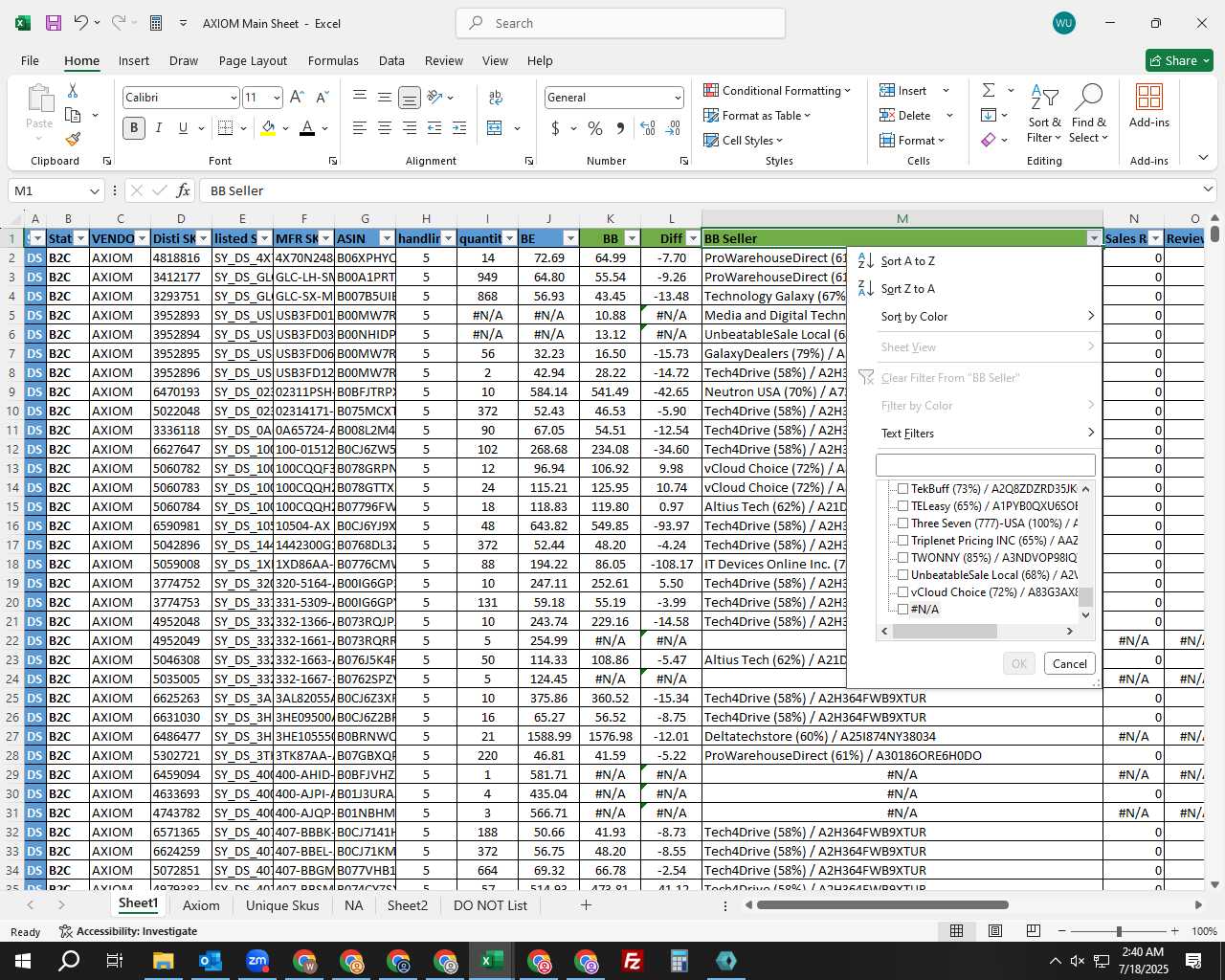This screenshot has width=1225, height=980.
Task: Check vCloud Choice (72%) filter checkbox
Action: click(902, 592)
